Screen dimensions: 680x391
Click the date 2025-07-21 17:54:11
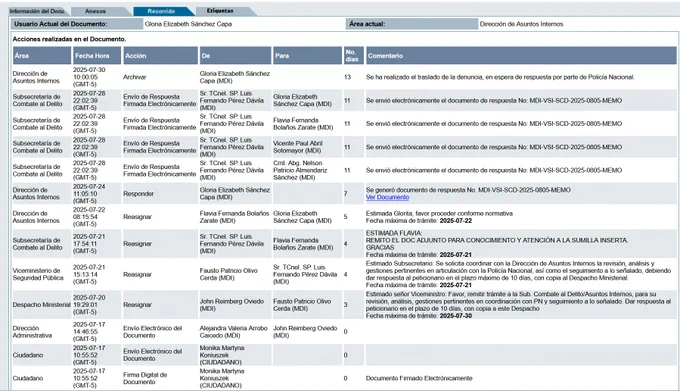(89, 244)
